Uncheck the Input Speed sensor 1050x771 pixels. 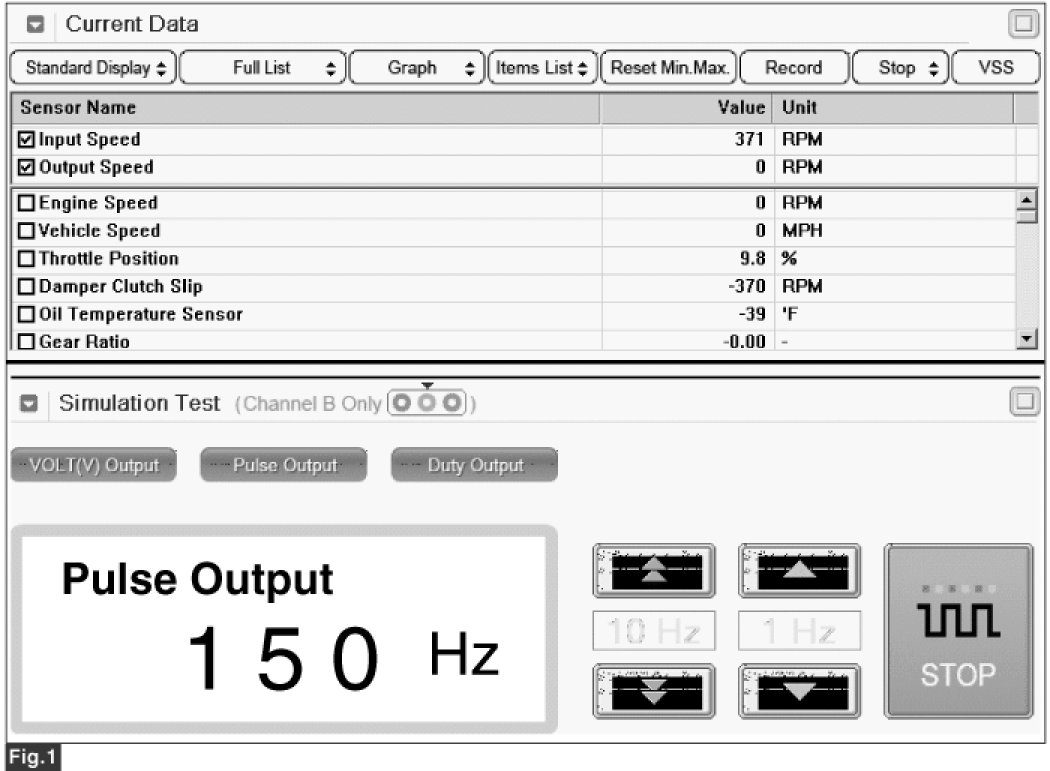tap(26, 140)
